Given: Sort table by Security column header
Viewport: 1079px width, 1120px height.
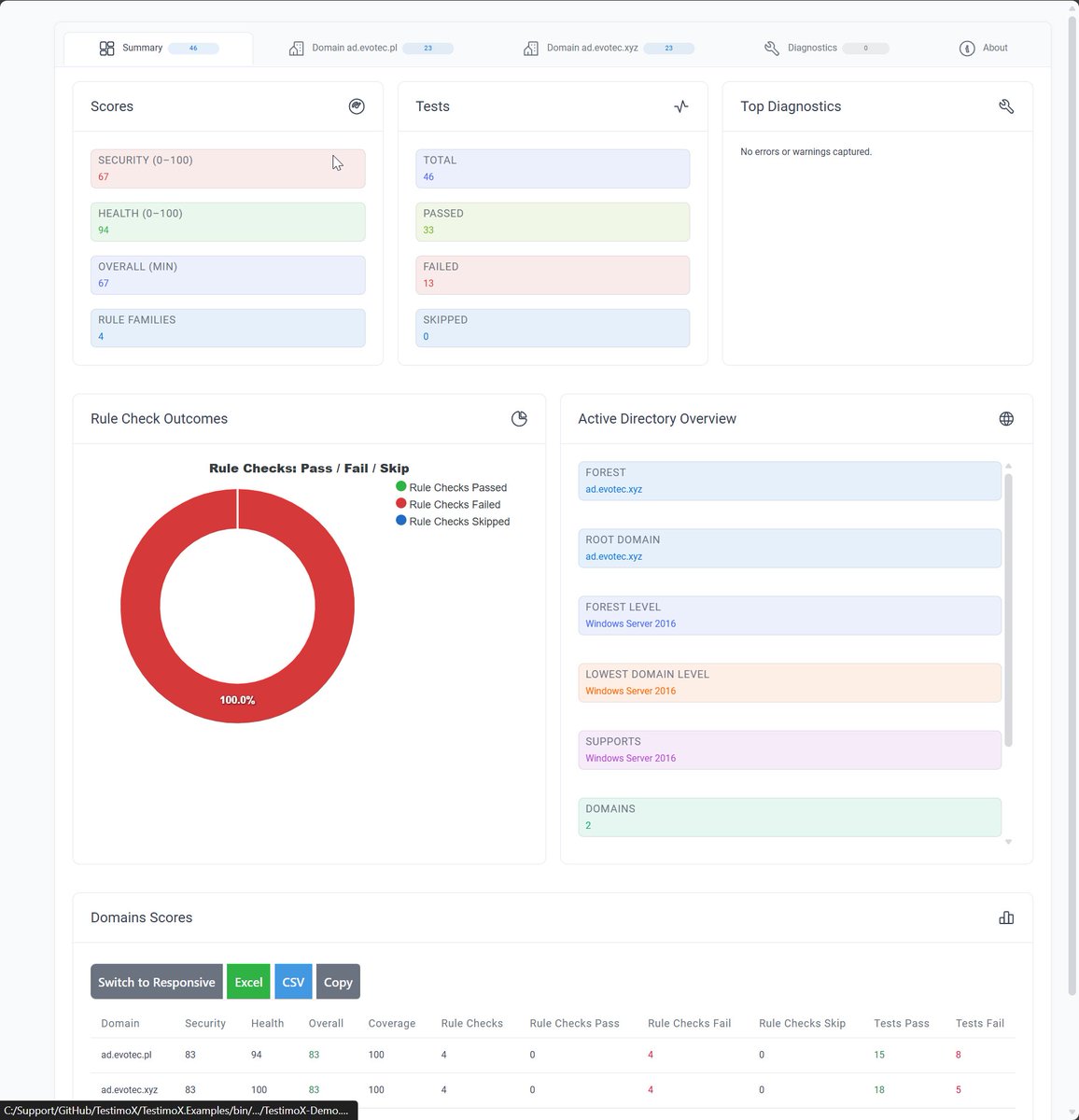Looking at the screenshot, I should 205,1023.
